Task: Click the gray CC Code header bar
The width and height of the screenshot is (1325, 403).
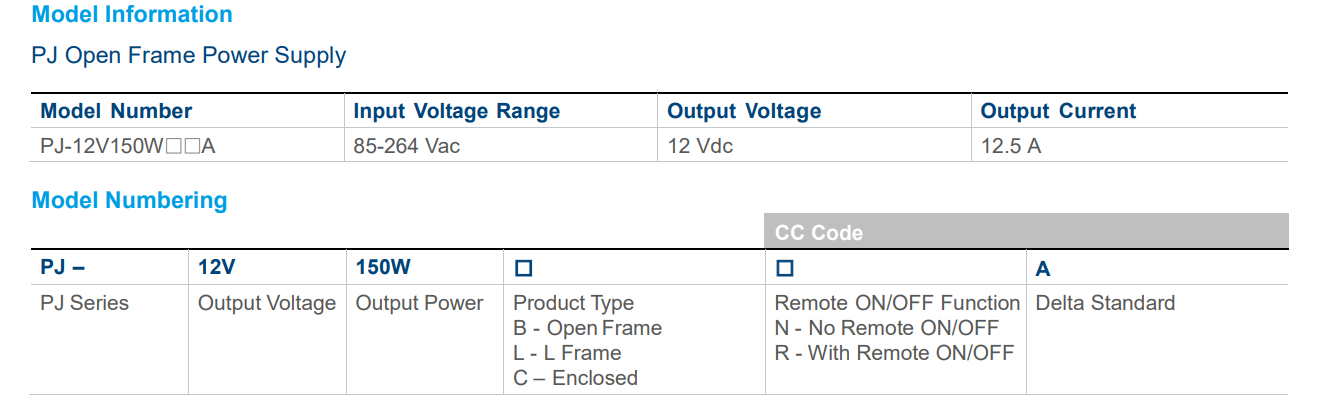Action: [x=1026, y=232]
